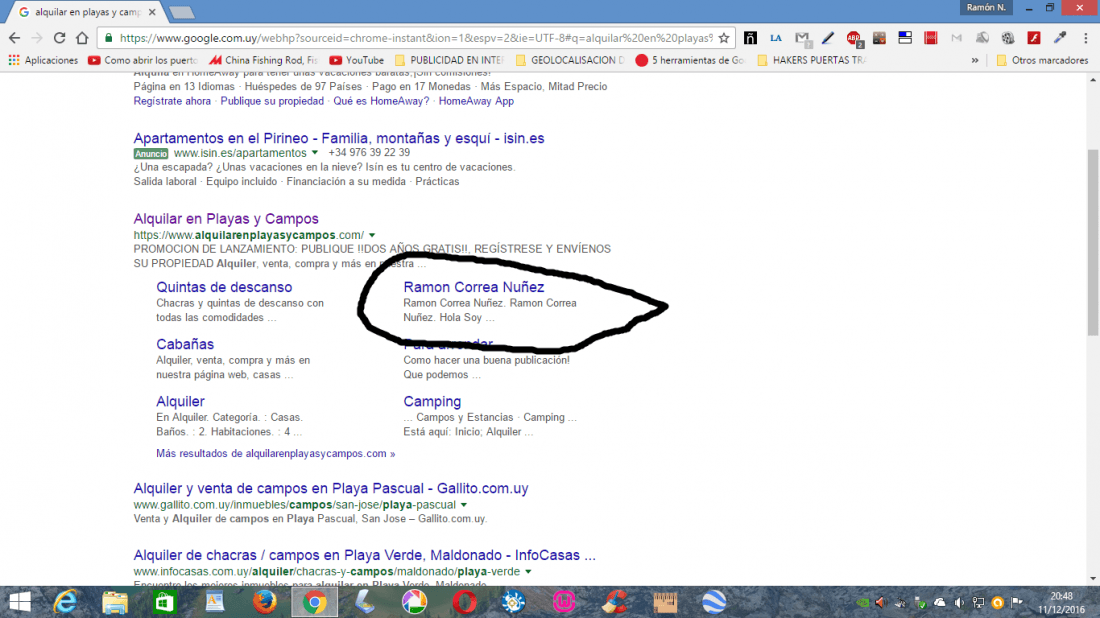Expand the alquilarenplayasycampos.com URL dropdown arrow
The image size is (1100, 618).
click(x=372, y=235)
